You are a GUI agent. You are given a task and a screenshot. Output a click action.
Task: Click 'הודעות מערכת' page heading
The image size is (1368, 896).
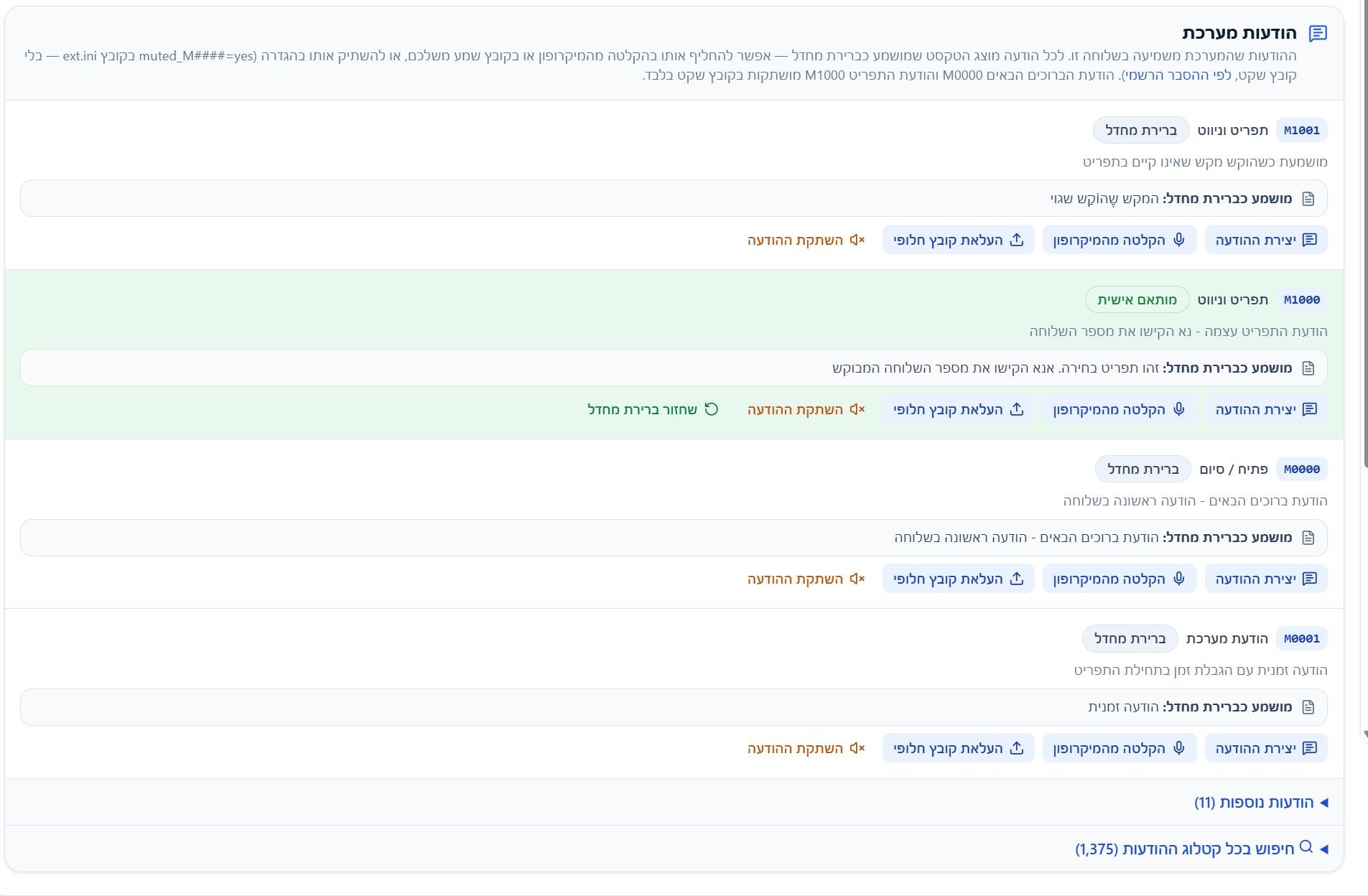pyautogui.click(x=1239, y=33)
